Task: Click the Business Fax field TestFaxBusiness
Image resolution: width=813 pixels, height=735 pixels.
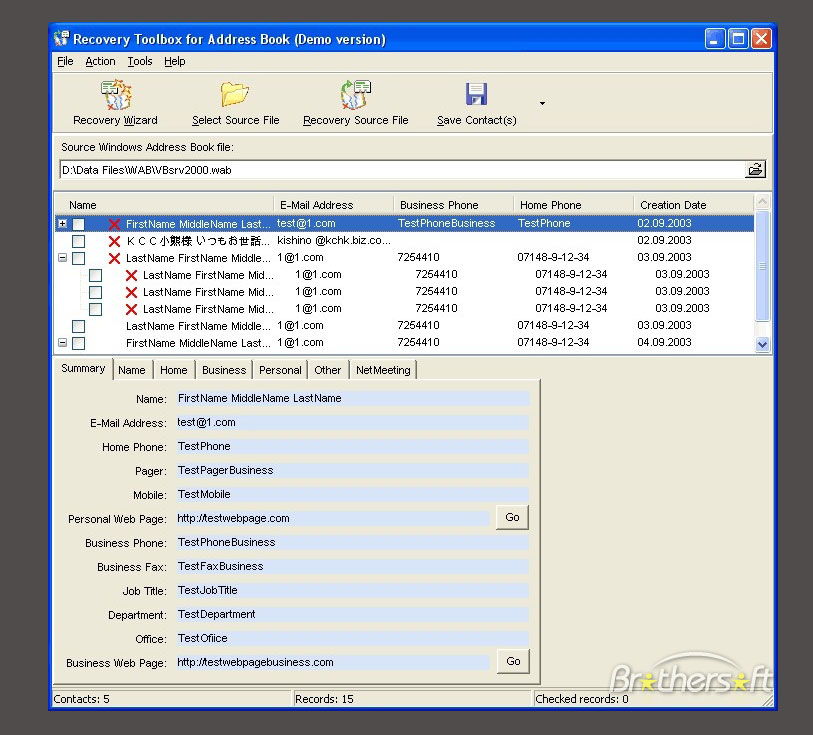Action: coord(353,567)
